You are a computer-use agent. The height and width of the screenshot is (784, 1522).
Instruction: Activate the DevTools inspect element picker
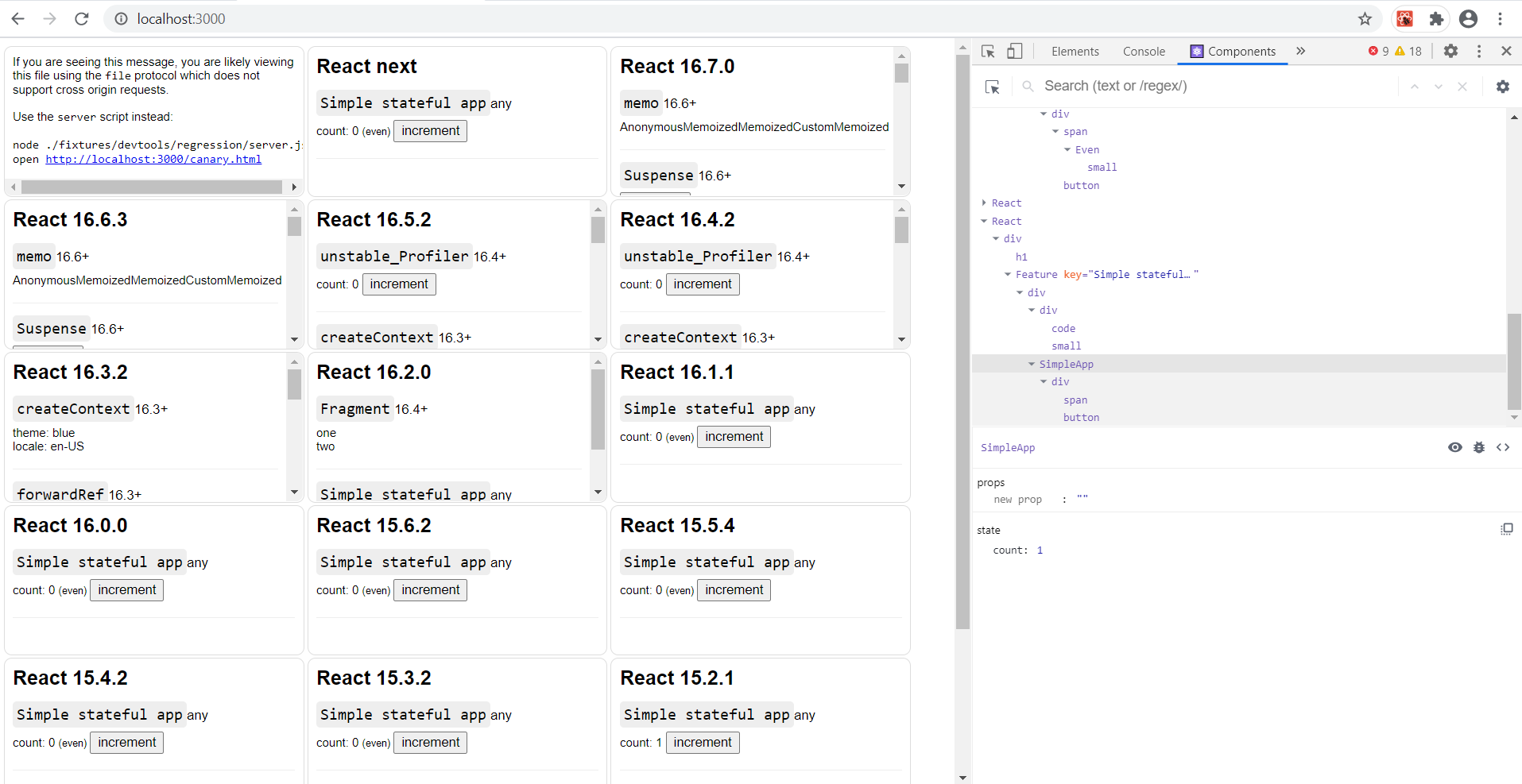pos(988,52)
